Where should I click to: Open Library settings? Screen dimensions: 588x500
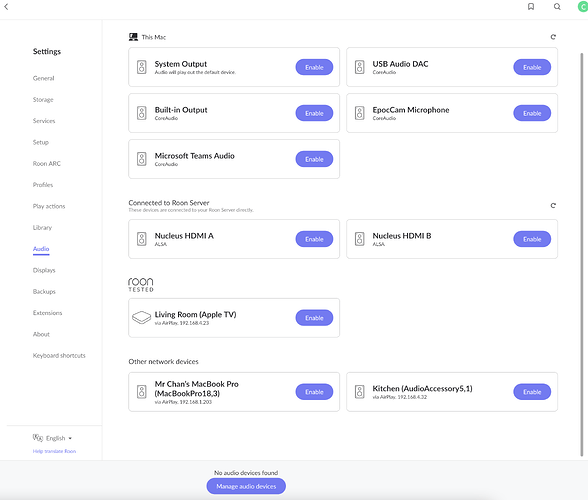pos(42,227)
